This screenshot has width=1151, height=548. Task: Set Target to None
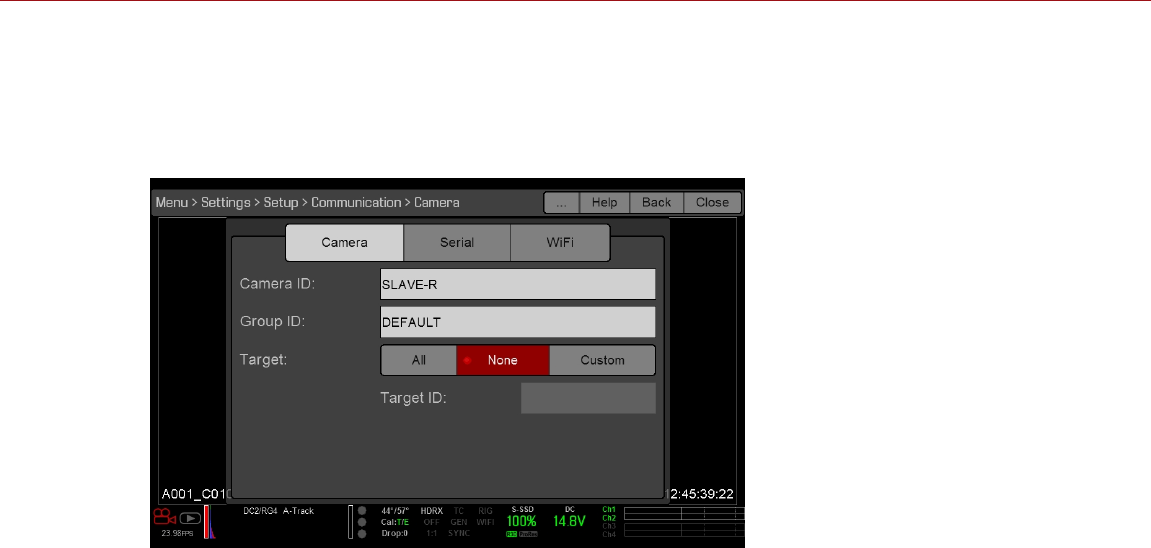click(503, 360)
